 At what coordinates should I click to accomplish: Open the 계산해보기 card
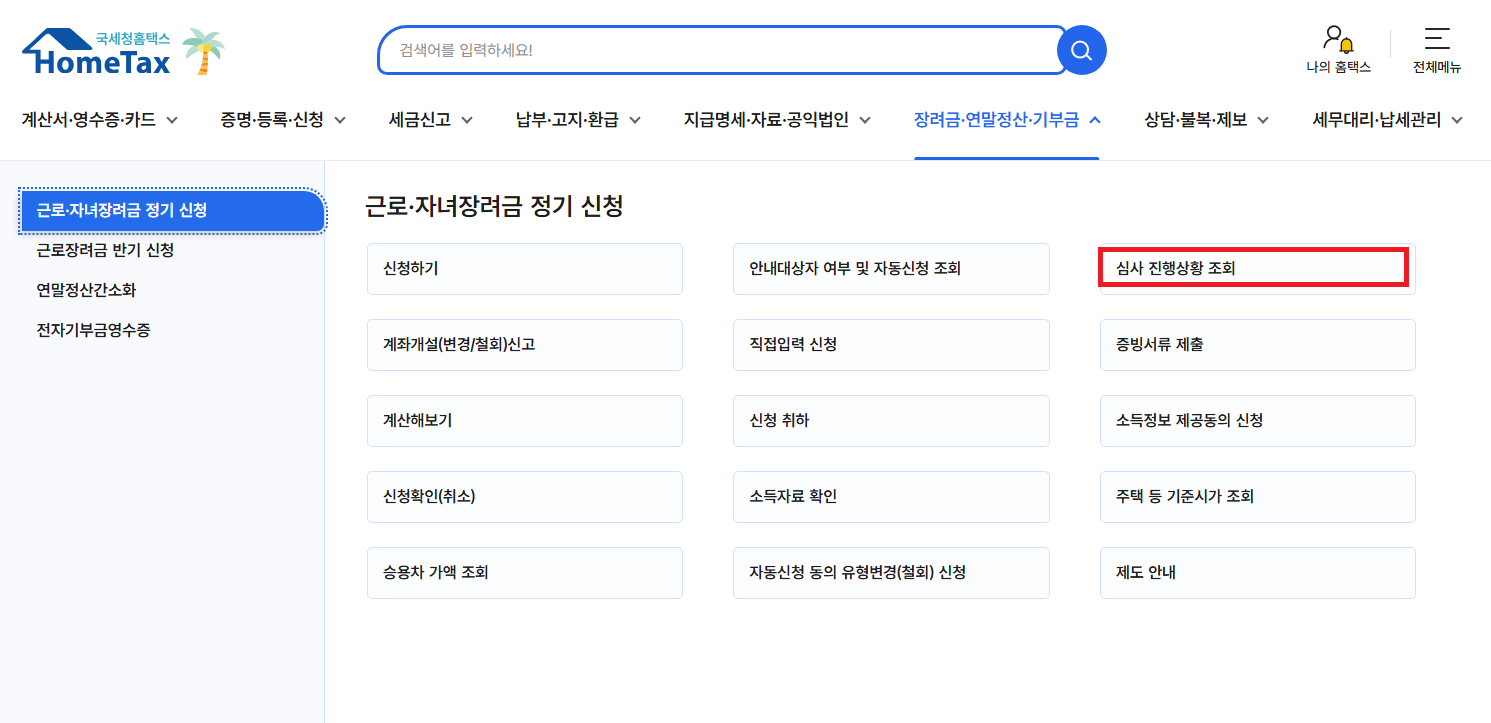[x=525, y=420]
